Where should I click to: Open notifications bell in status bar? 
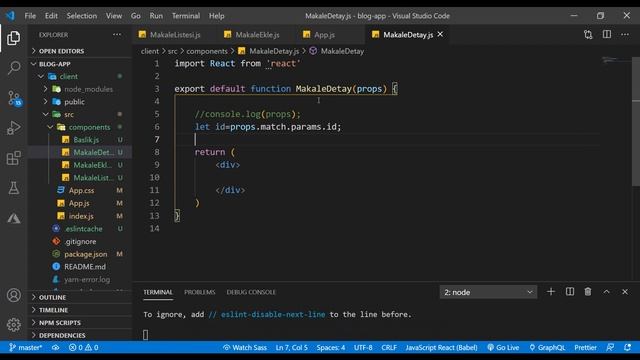coord(627,347)
